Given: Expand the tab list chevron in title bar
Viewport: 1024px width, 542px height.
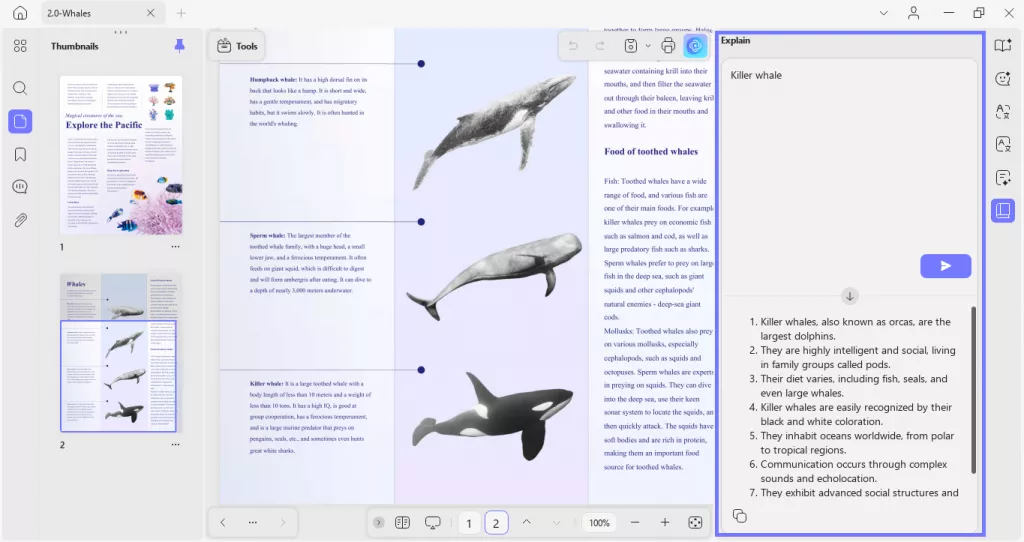Looking at the screenshot, I should click(x=884, y=13).
